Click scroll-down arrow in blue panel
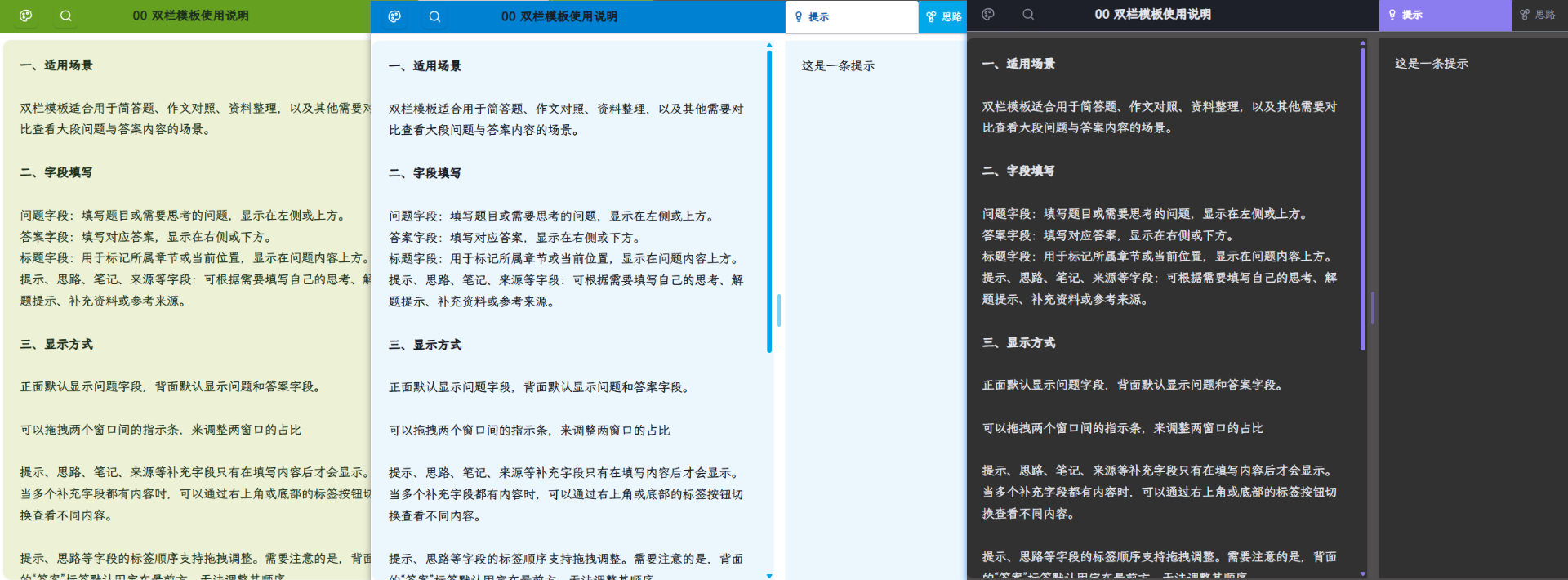Screen dimensions: 1568x580 769,576
